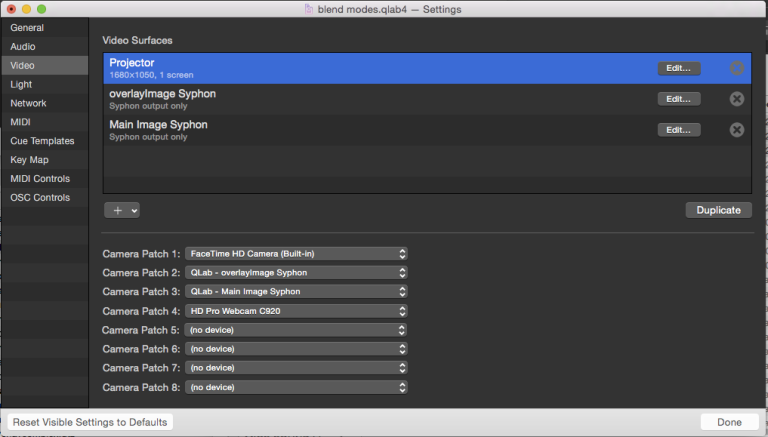Choose a device for Camera Patch 5

[296, 330]
